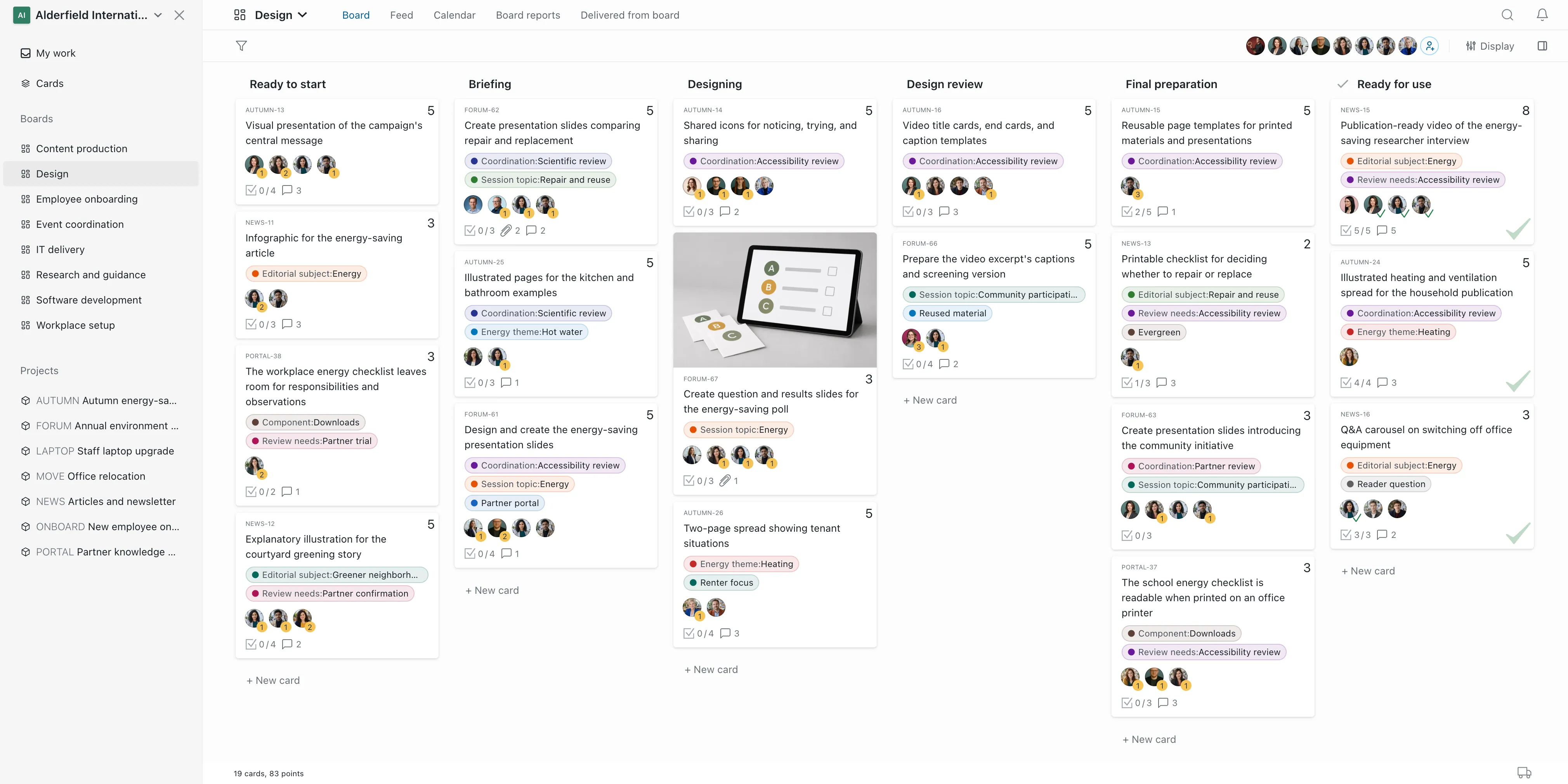Image resolution: width=1568 pixels, height=784 pixels.
Task: Click the Ready for use column header
Action: pos(1393,84)
